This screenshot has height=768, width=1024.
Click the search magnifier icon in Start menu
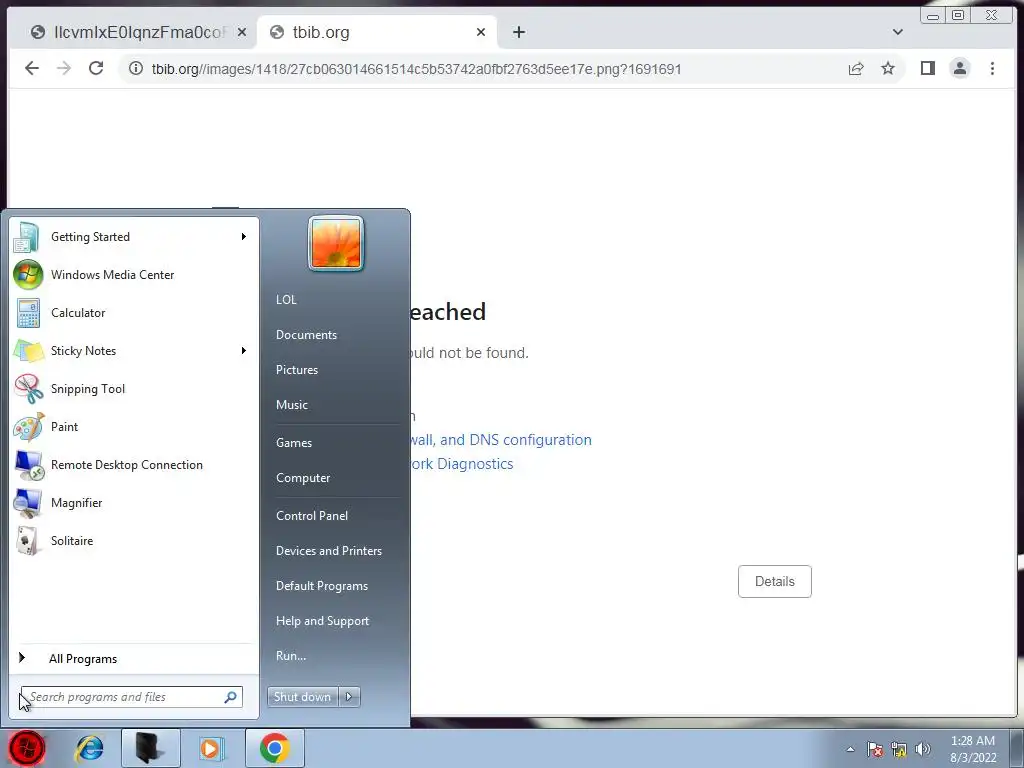tap(231, 697)
